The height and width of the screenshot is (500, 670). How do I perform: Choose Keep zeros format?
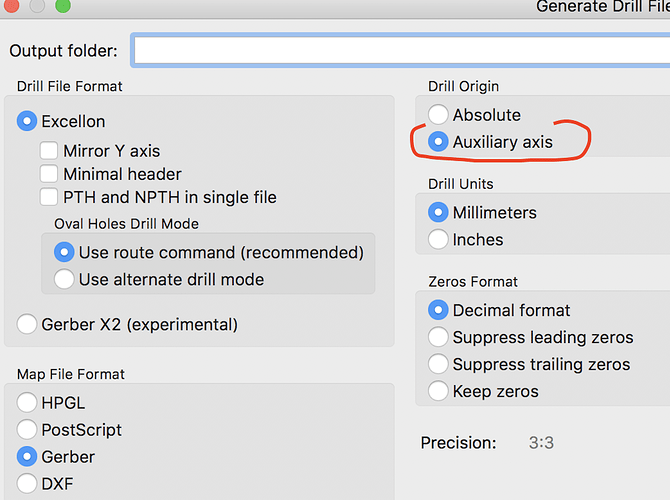438,391
